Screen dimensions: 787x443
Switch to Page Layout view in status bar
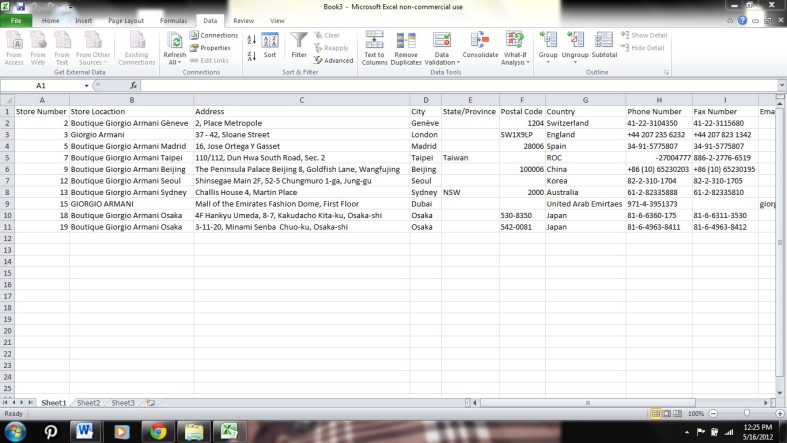coord(667,413)
